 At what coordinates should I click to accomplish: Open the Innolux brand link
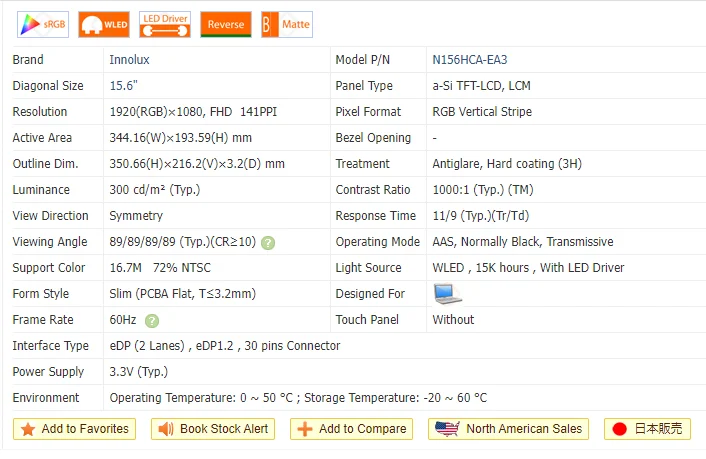129,60
